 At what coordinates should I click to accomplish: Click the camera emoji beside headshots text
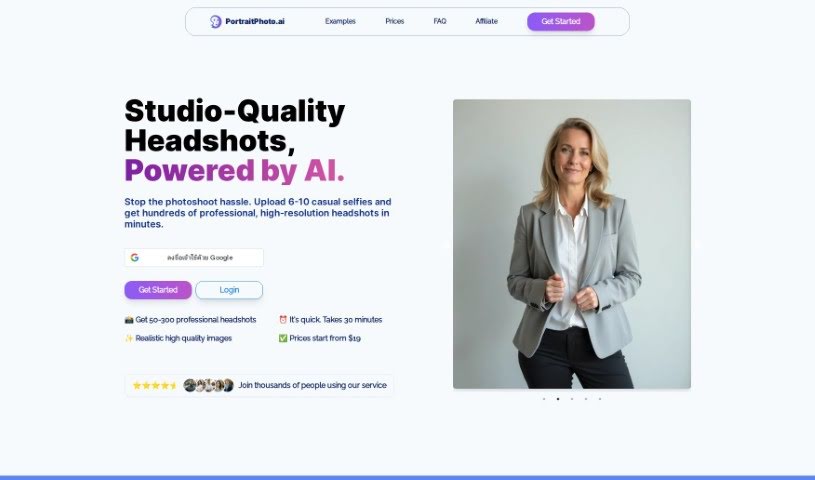(129, 320)
